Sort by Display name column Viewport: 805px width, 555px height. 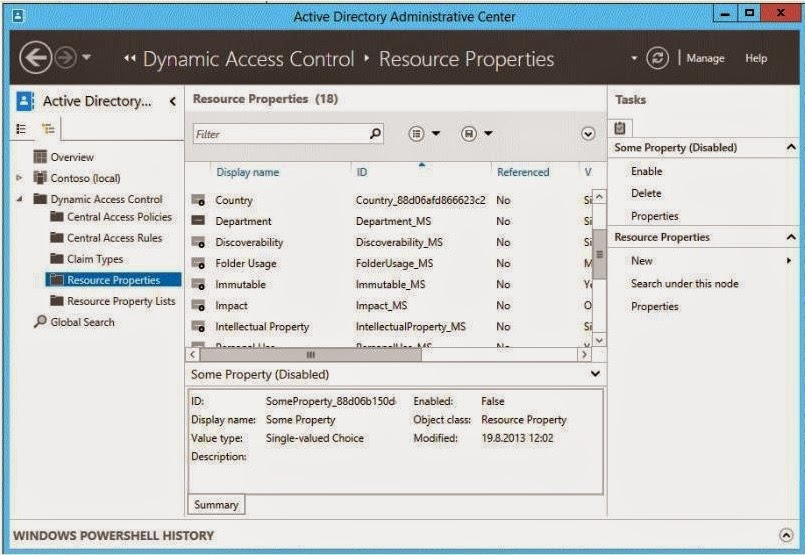coord(247,172)
